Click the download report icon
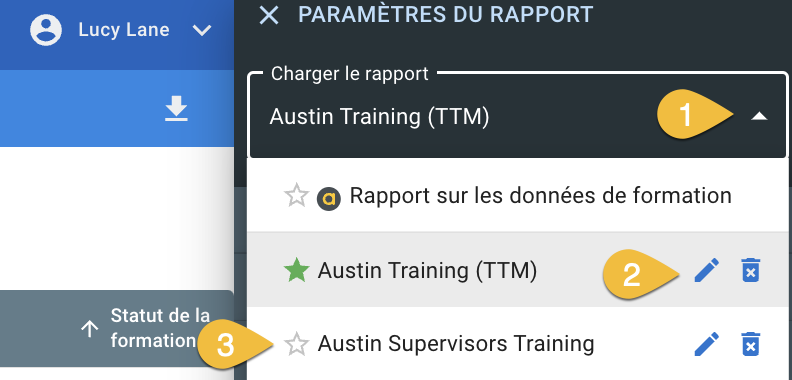 tap(176, 109)
